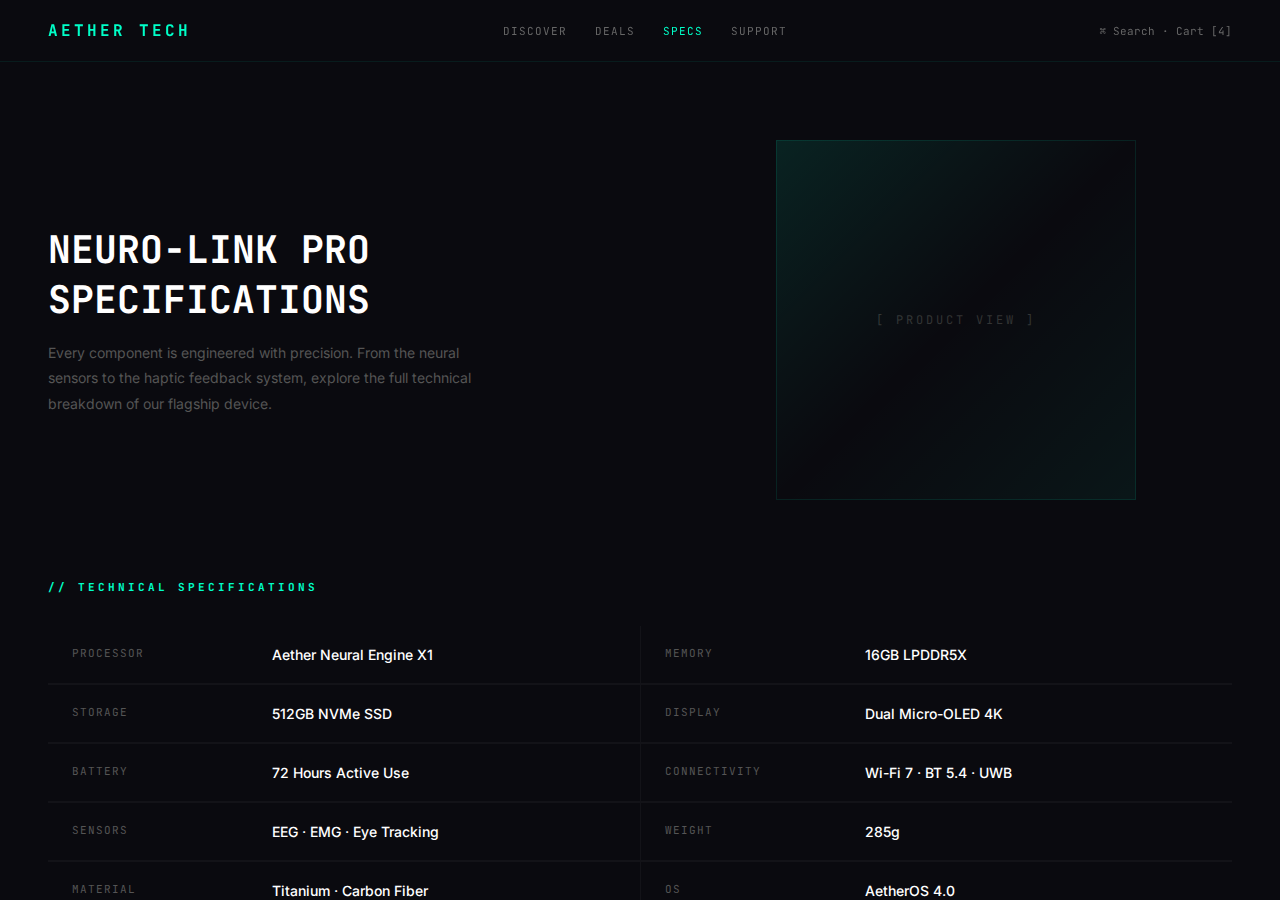The height and width of the screenshot is (900, 1280).
Task: Select the Storage 512GB NVMe SSD row
Action: (x=344, y=714)
